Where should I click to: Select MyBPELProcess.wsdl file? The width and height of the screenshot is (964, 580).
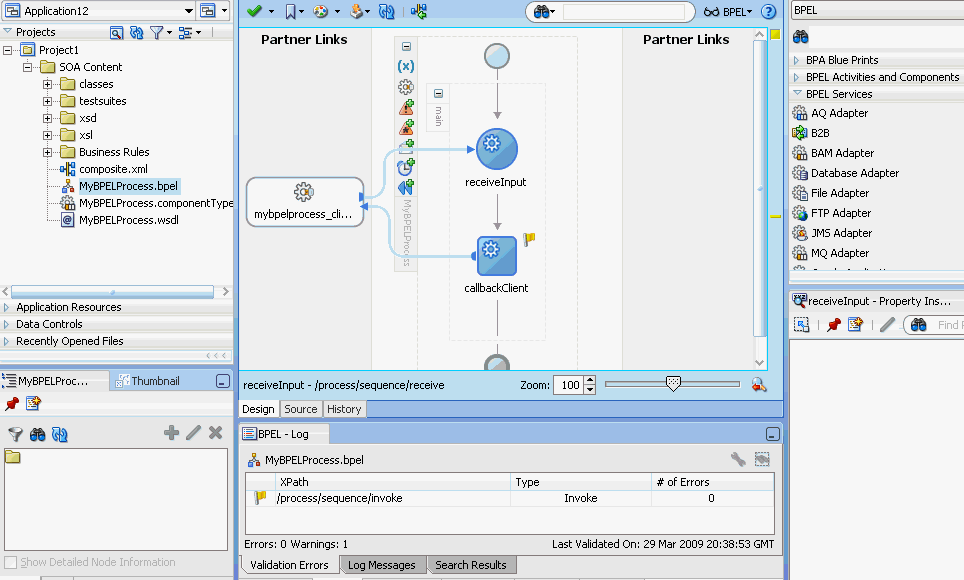(128, 220)
